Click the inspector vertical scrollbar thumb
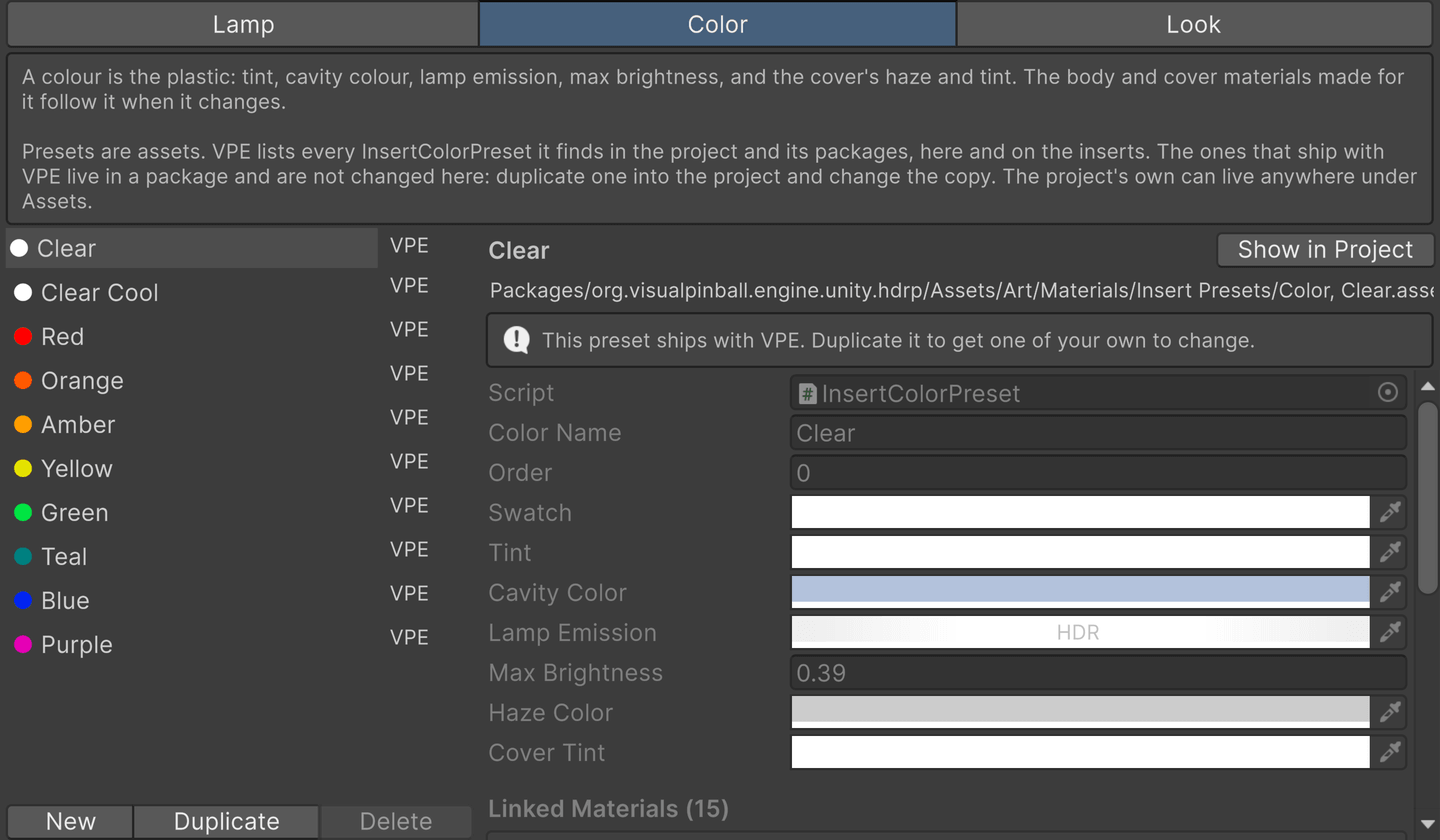The image size is (1440, 840). click(x=1427, y=497)
